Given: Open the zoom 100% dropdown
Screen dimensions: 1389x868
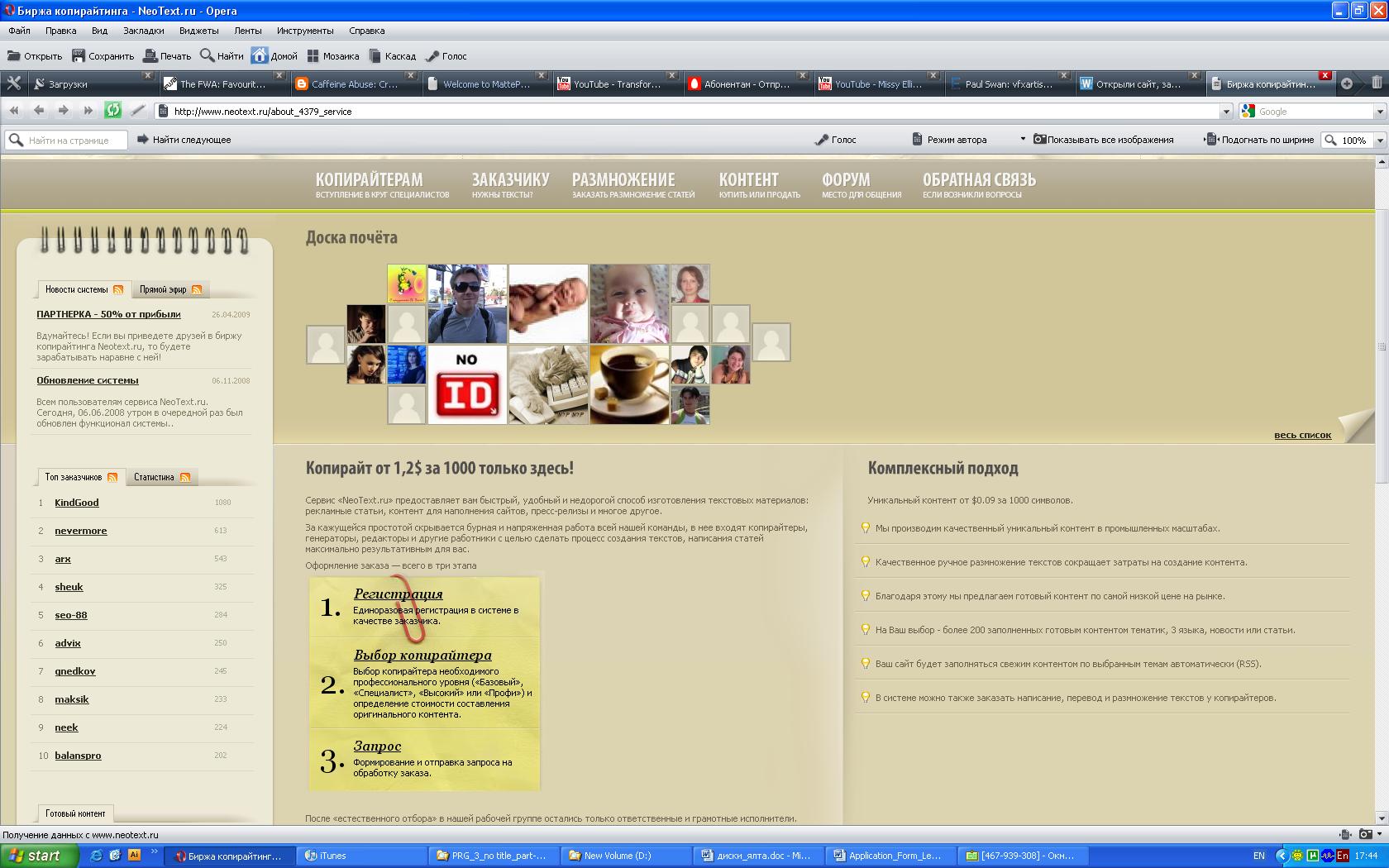Looking at the screenshot, I should pyautogui.click(x=1379, y=141).
